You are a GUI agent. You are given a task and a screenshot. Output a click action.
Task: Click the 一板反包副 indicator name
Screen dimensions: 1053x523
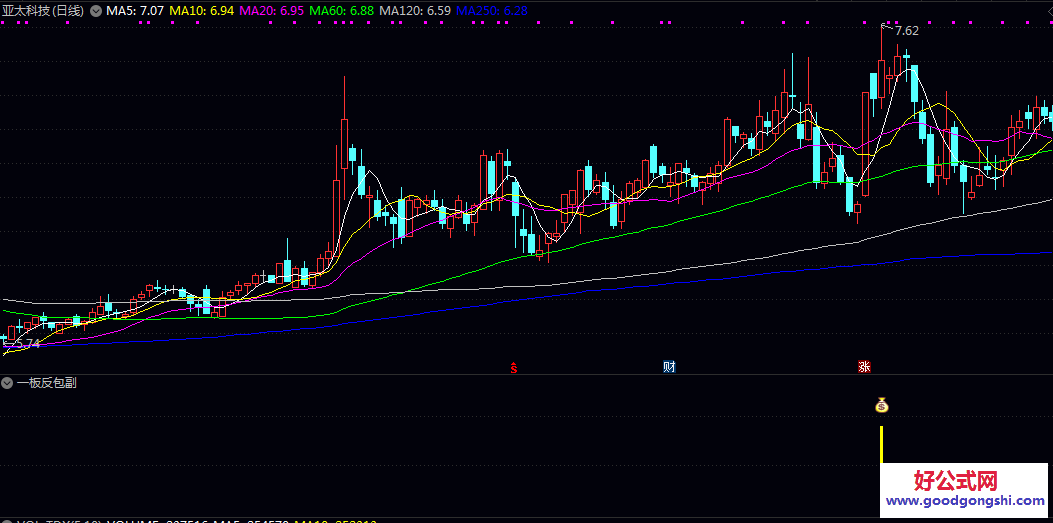pos(47,382)
